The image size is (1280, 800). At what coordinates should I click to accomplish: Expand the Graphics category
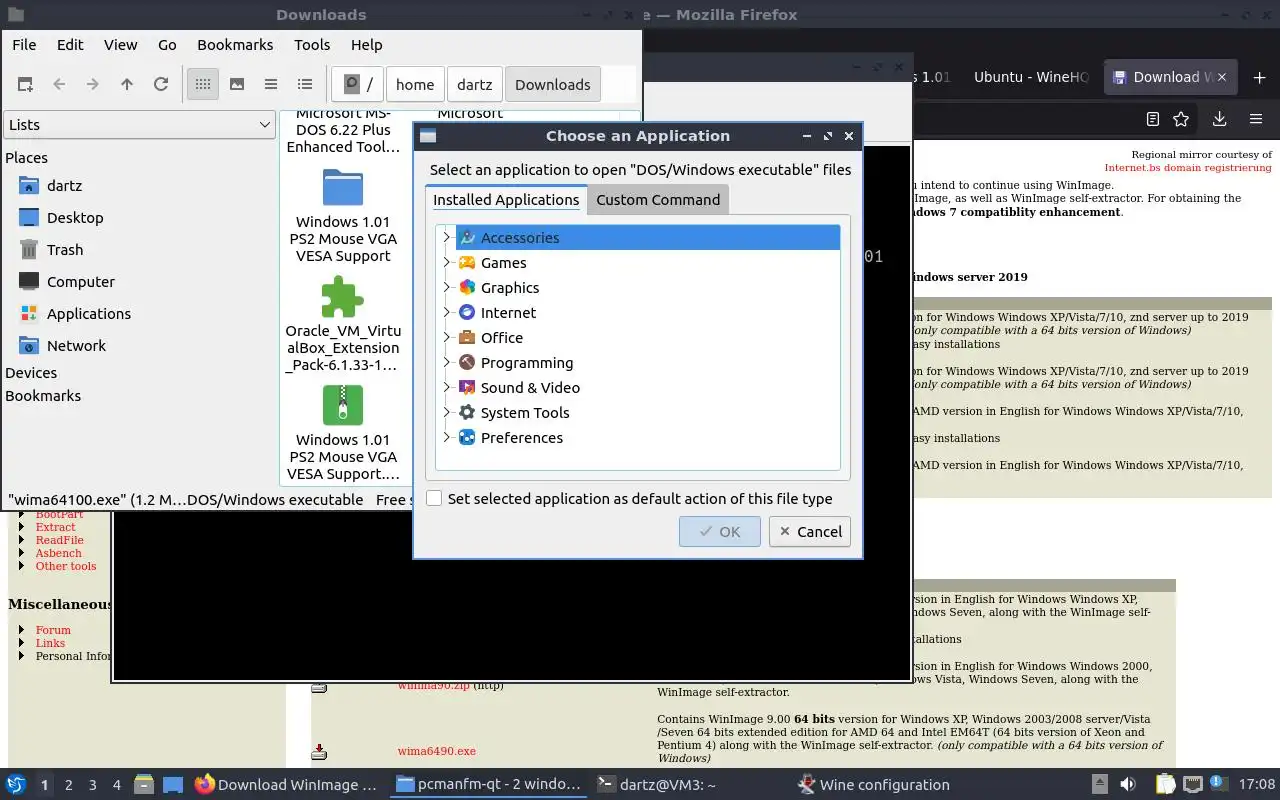point(446,288)
